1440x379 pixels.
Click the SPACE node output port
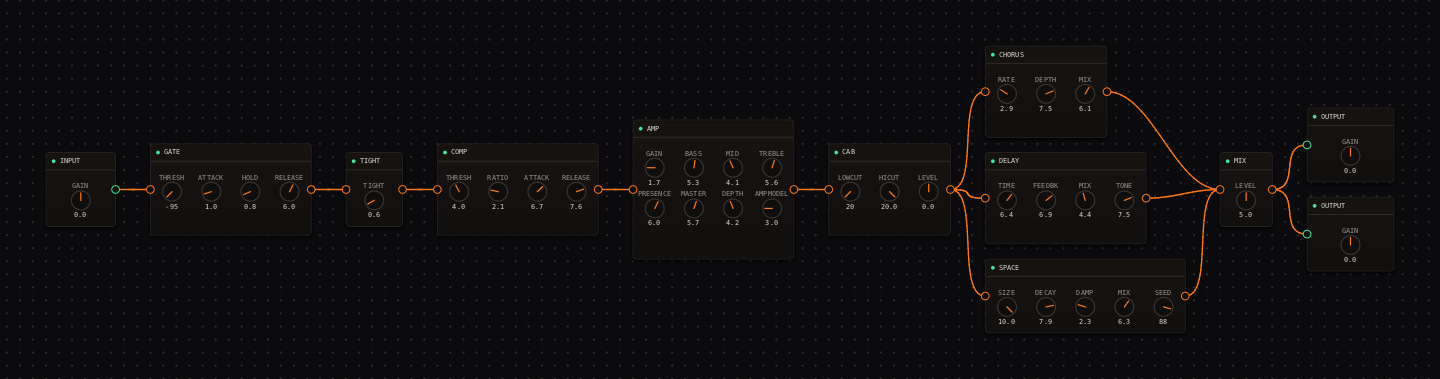coord(1185,296)
